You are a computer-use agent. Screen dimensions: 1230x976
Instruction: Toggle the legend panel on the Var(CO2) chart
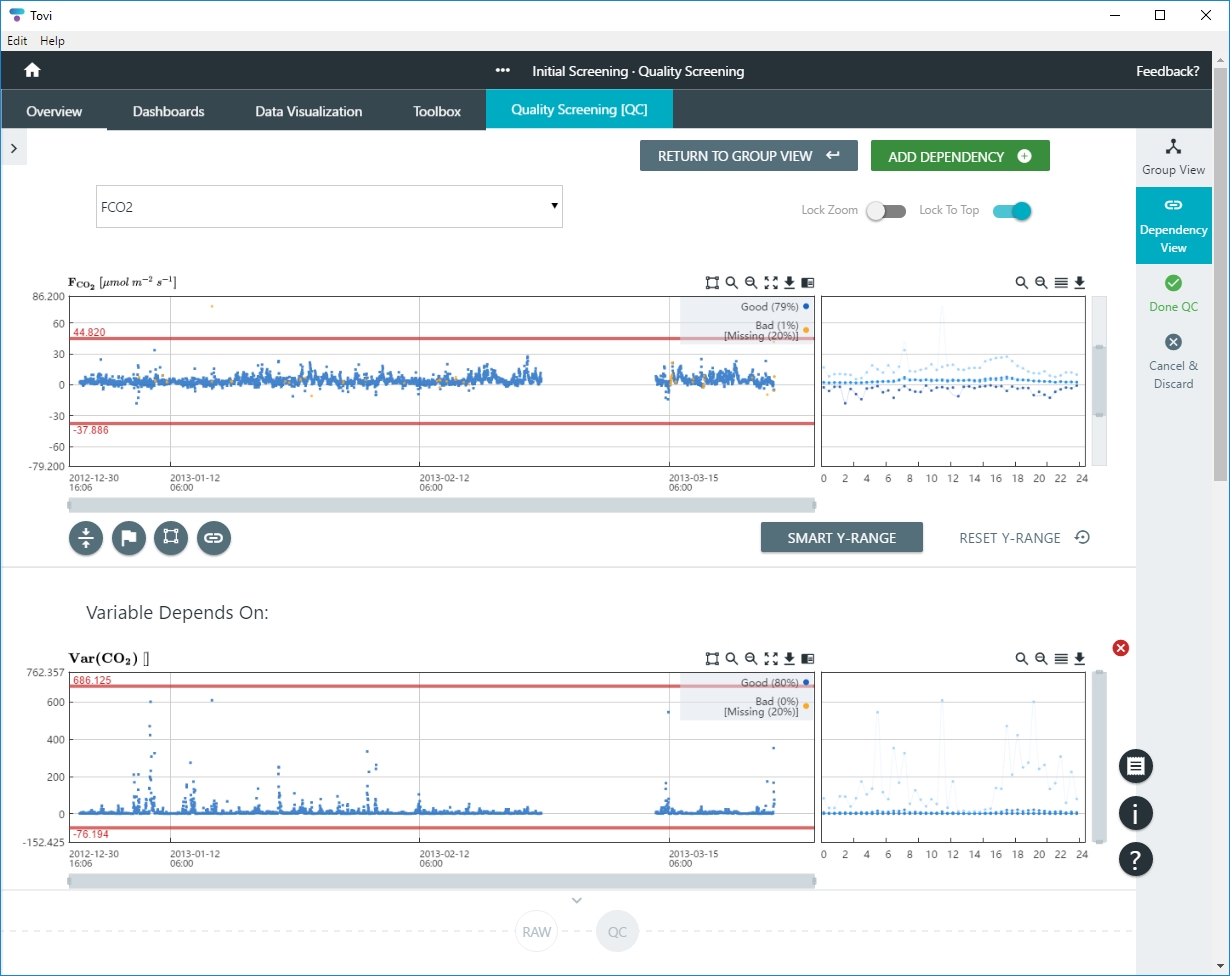(x=808, y=658)
